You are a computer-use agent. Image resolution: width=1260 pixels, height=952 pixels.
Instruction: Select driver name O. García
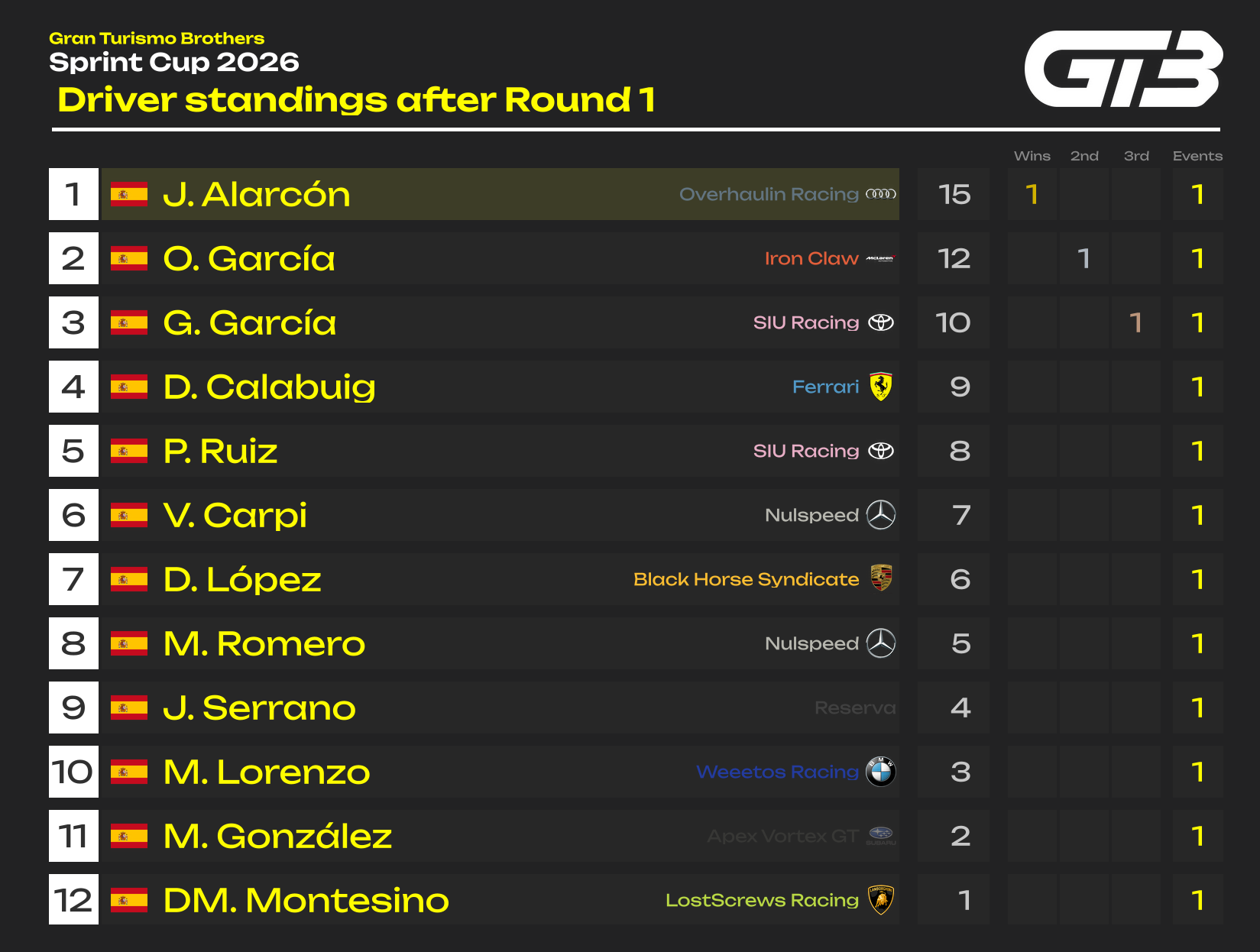click(x=249, y=258)
